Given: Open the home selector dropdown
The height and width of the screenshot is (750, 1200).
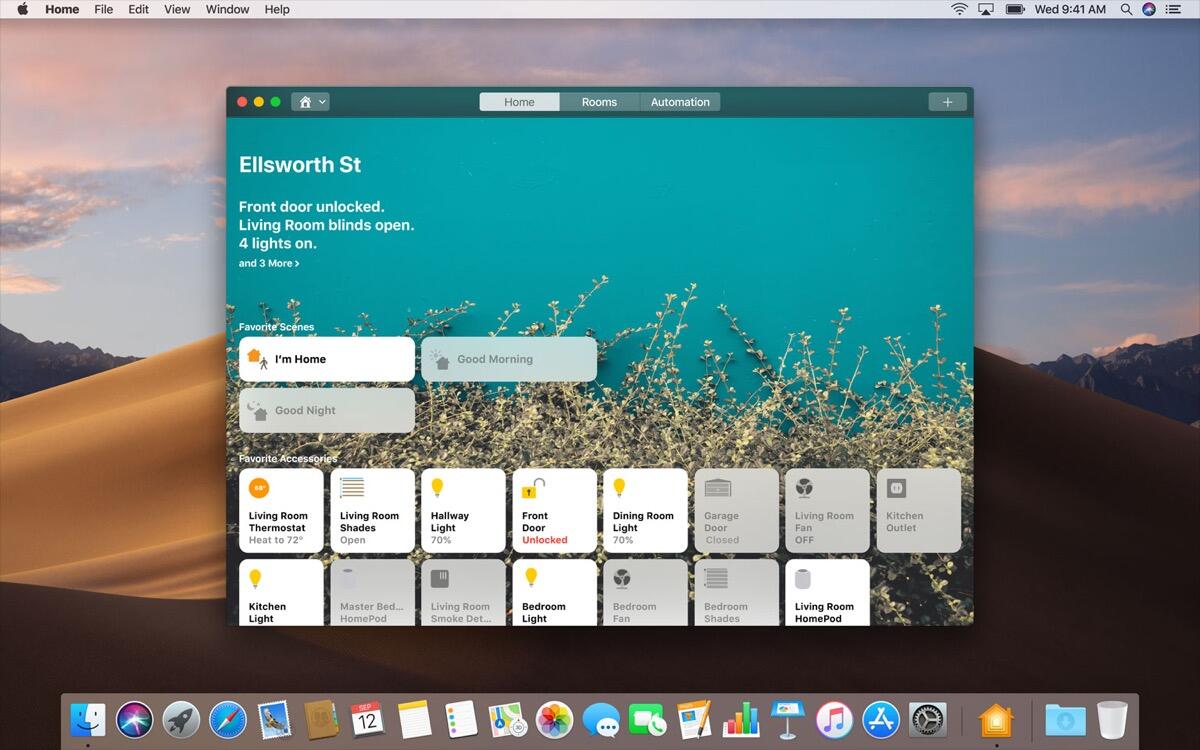Looking at the screenshot, I should click(x=310, y=102).
